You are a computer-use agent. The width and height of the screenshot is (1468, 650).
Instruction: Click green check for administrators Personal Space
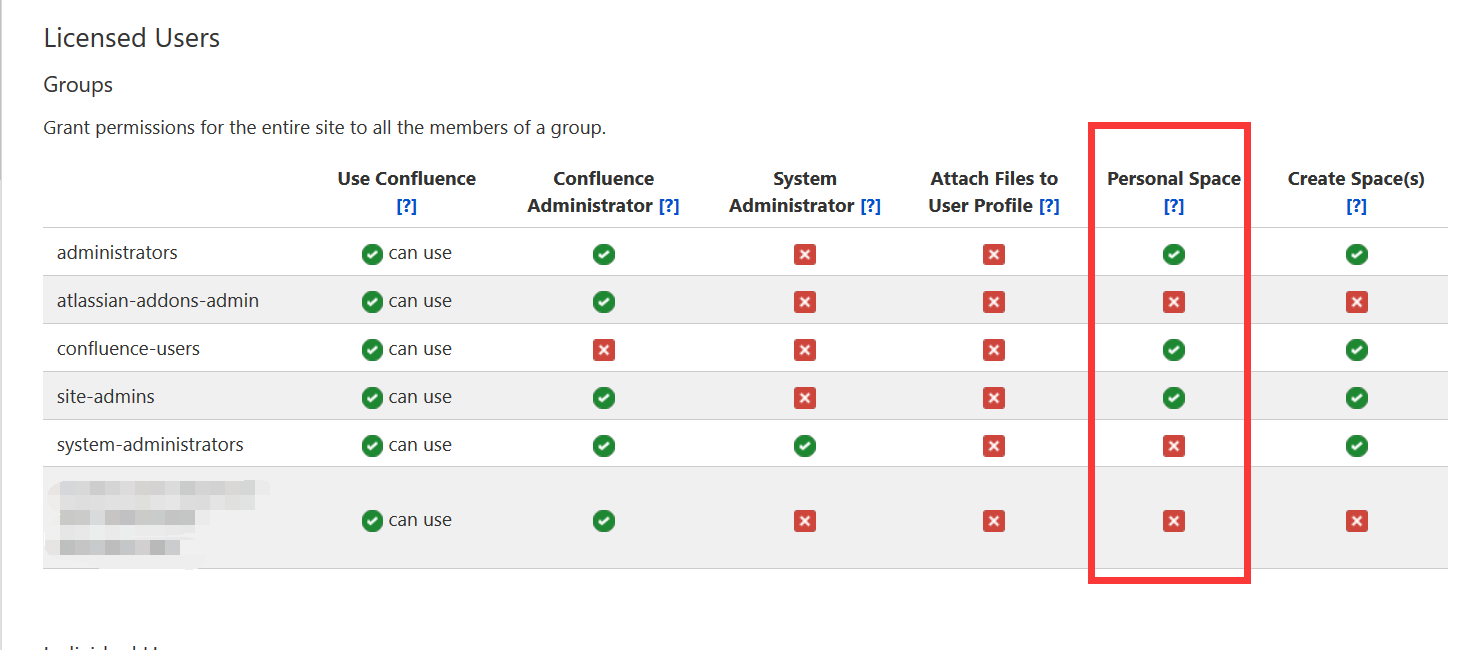click(x=1174, y=254)
